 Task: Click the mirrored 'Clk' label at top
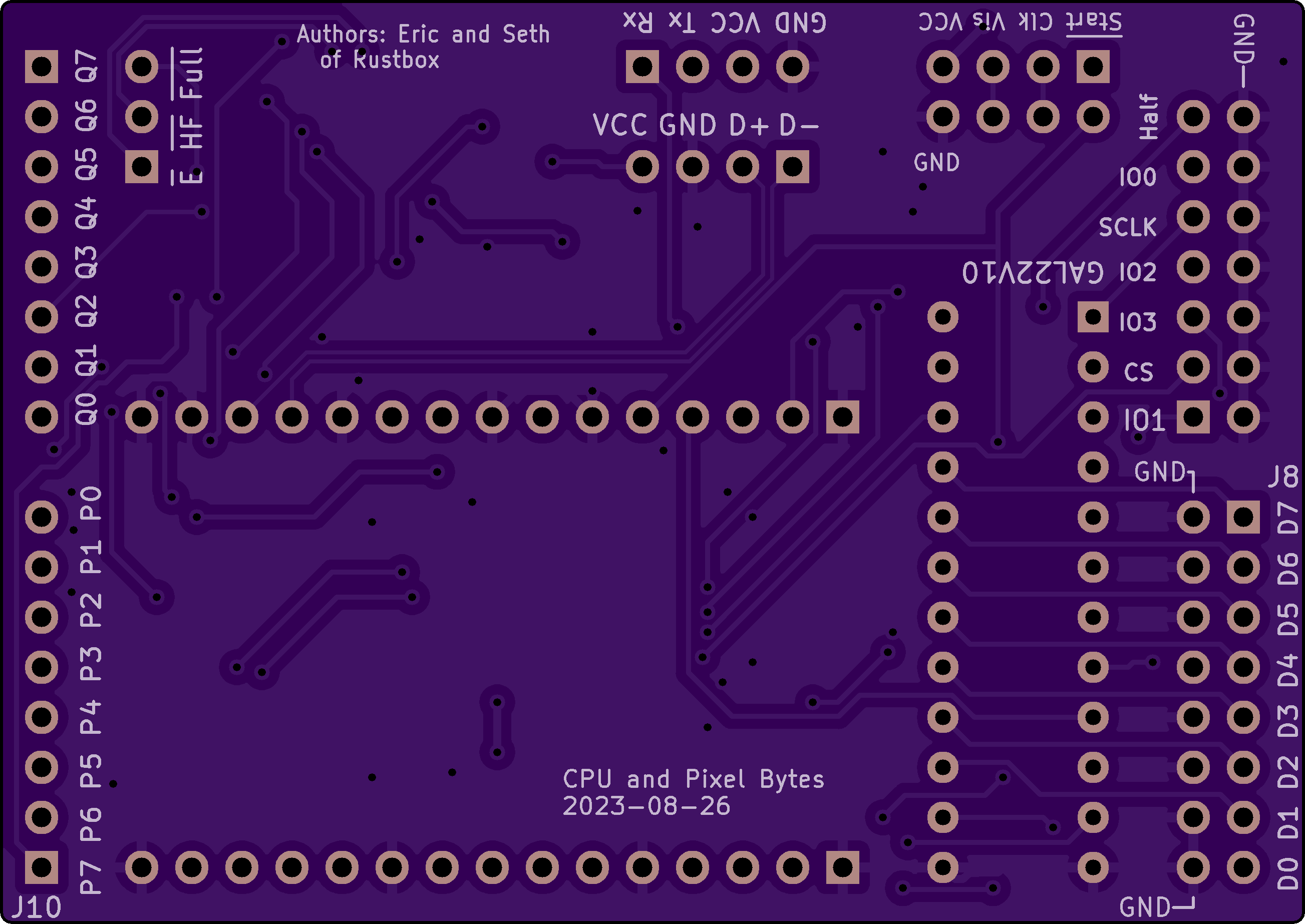click(x=1035, y=22)
